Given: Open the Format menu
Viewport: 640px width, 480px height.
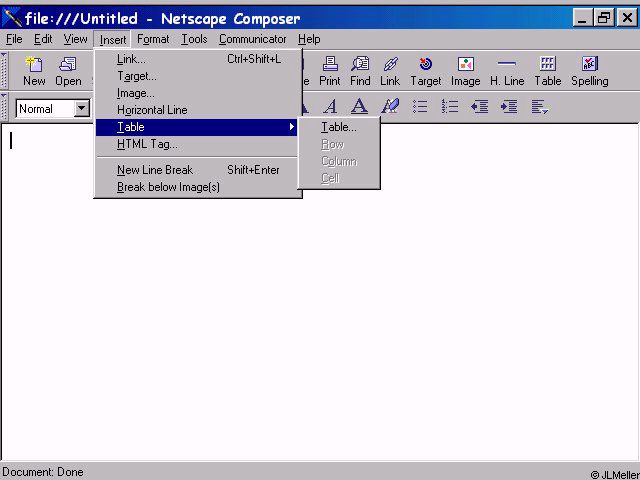Looking at the screenshot, I should pyautogui.click(x=153, y=39).
